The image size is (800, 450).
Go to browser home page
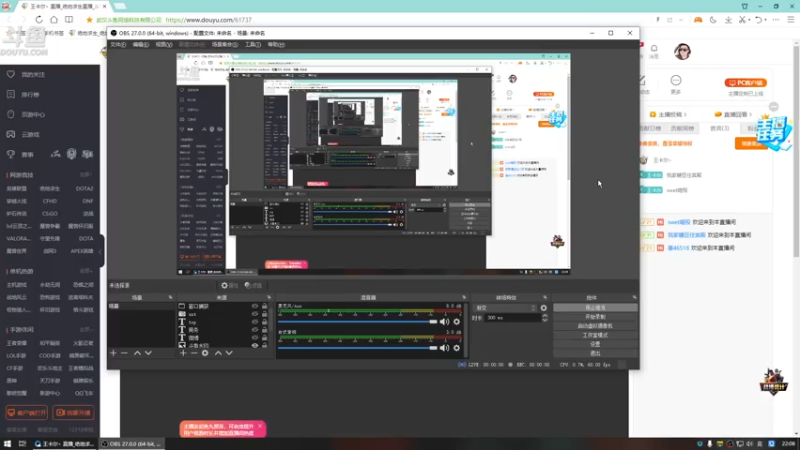point(54,19)
